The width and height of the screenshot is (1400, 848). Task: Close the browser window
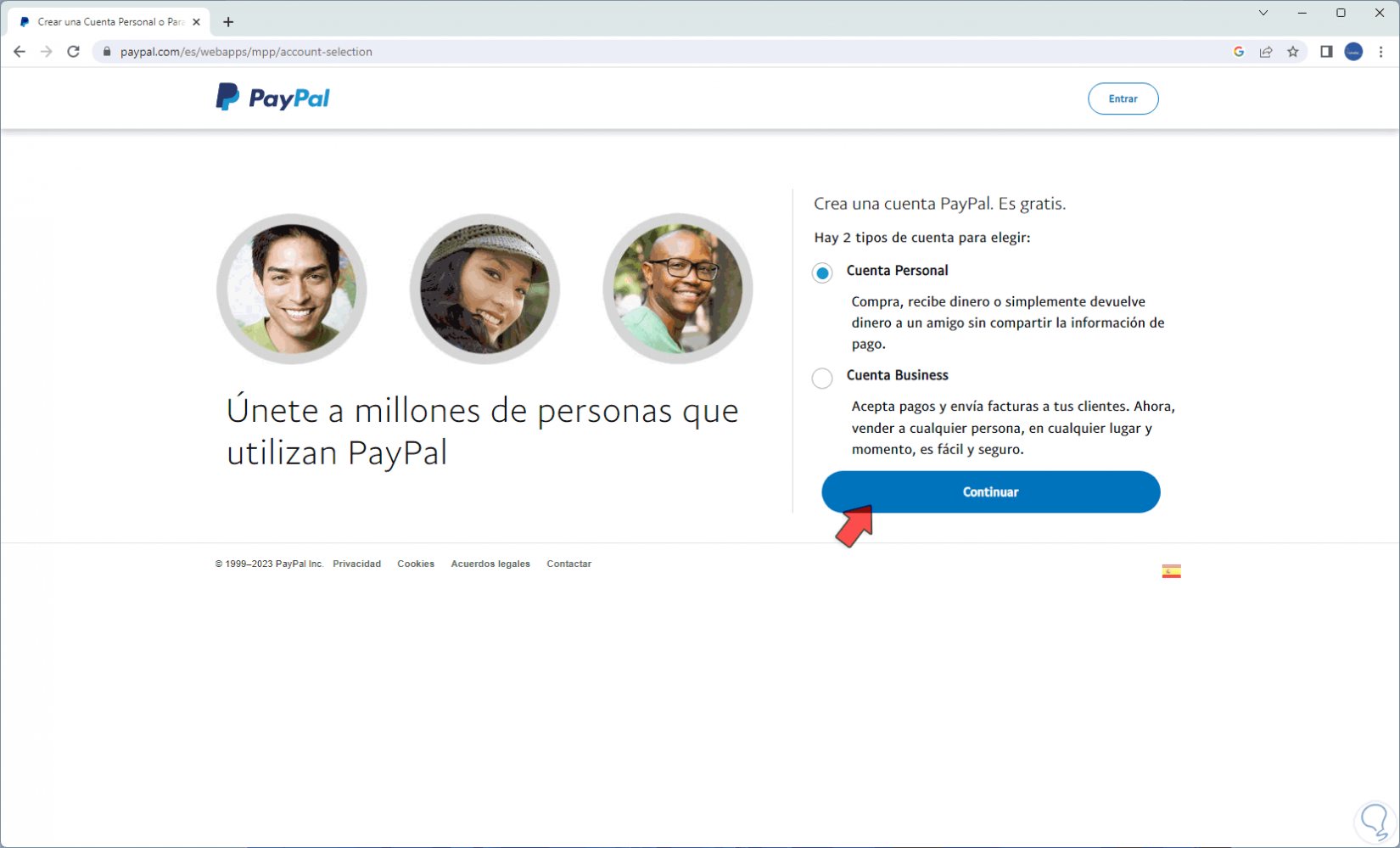tap(1380, 13)
